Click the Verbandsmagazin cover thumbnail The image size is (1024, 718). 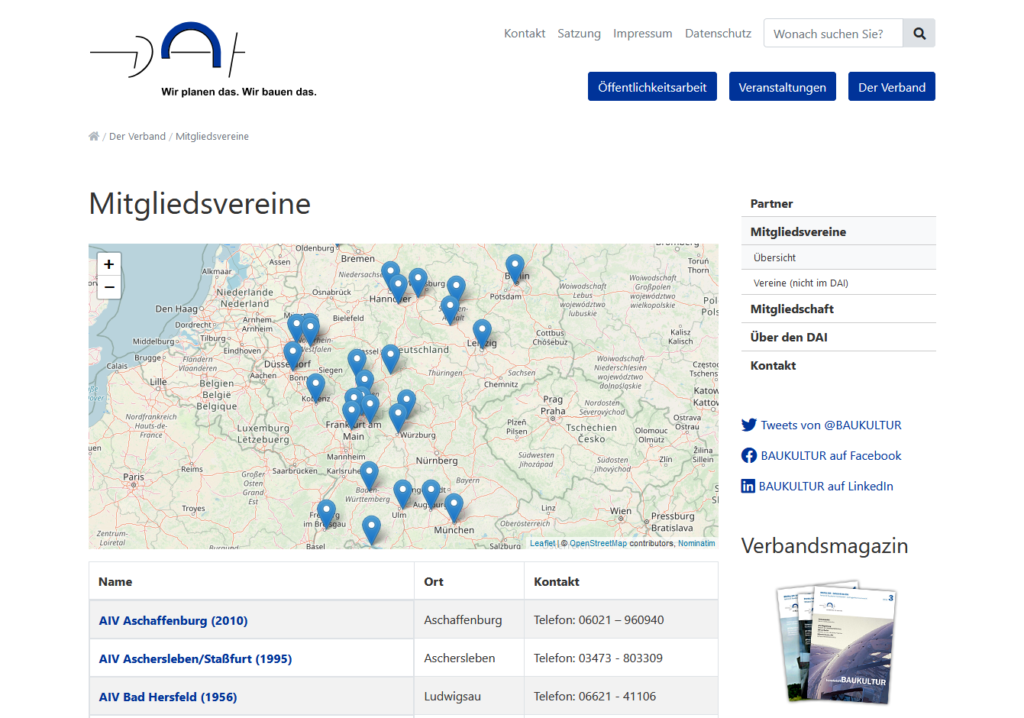click(x=837, y=642)
